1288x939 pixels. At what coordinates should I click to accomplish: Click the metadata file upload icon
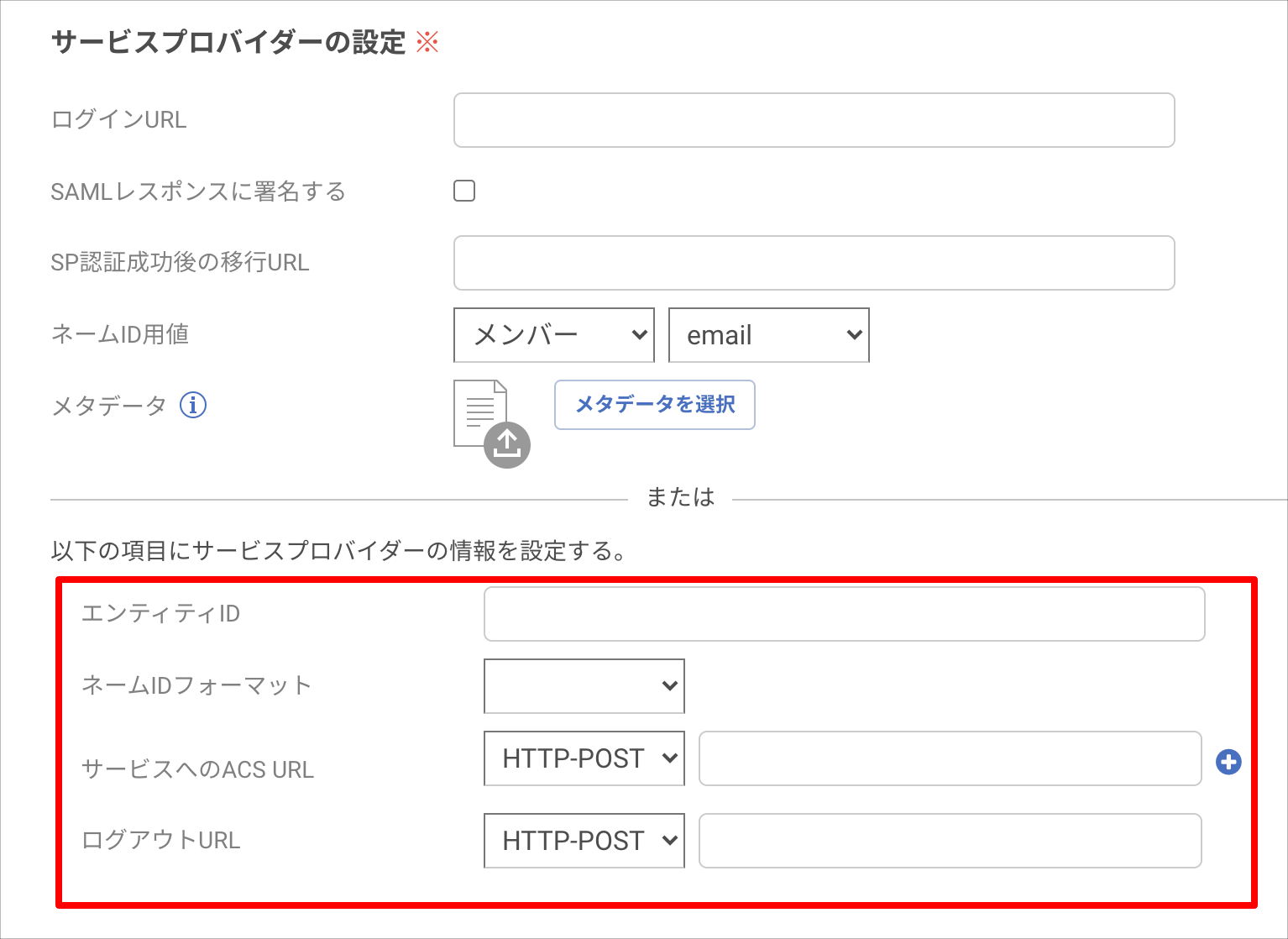(x=492, y=423)
